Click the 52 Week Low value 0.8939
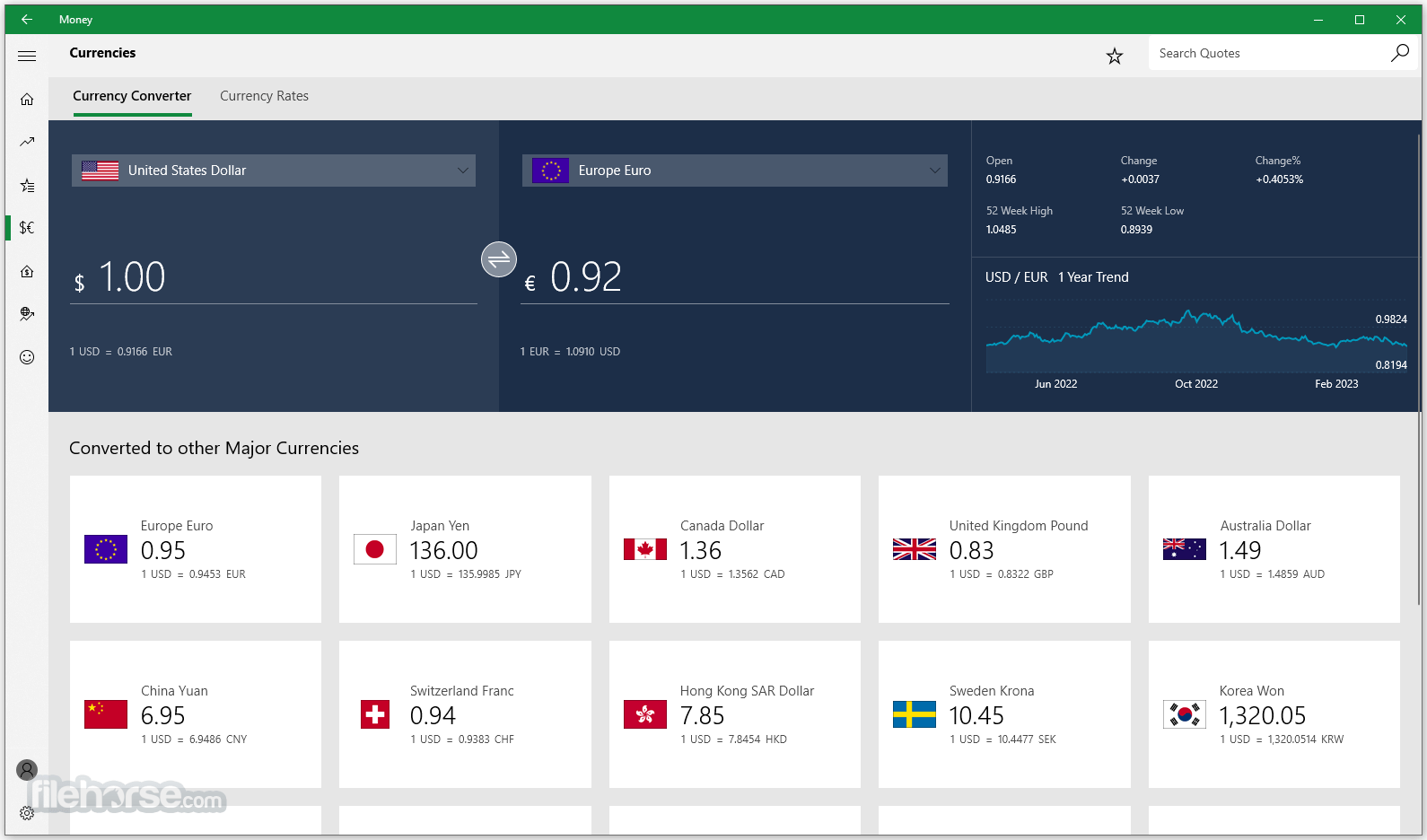The image size is (1427, 840). click(1136, 230)
